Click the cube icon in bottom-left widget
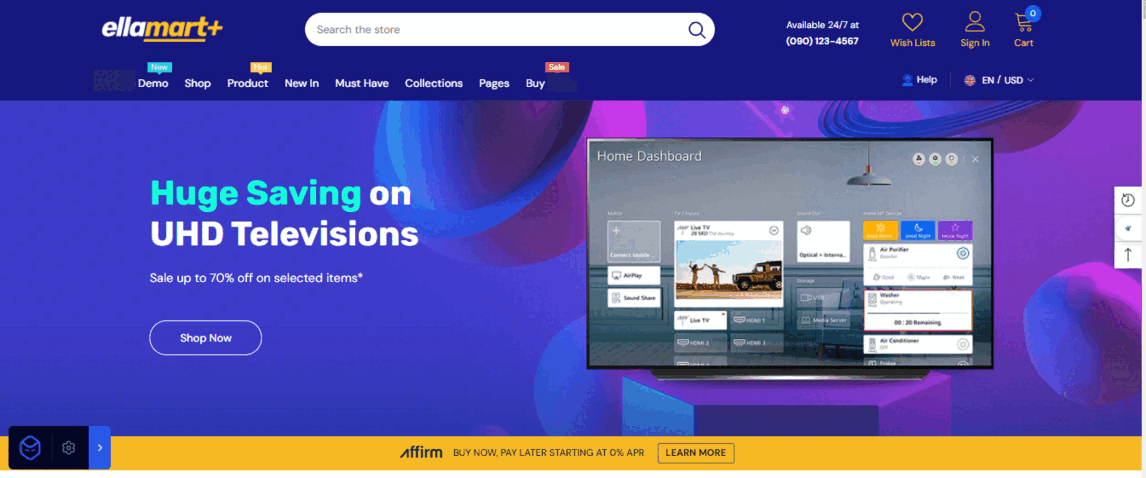This screenshot has height=478, width=1146. click(31, 447)
